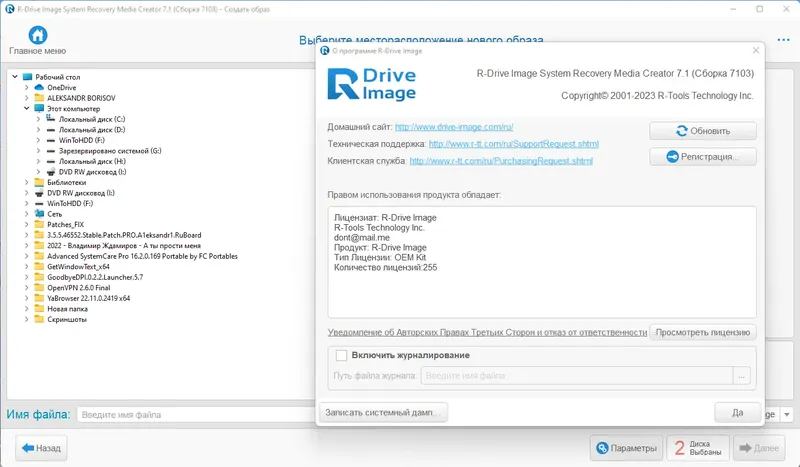
Task: Click the Имя файла input field
Action: 196,414
